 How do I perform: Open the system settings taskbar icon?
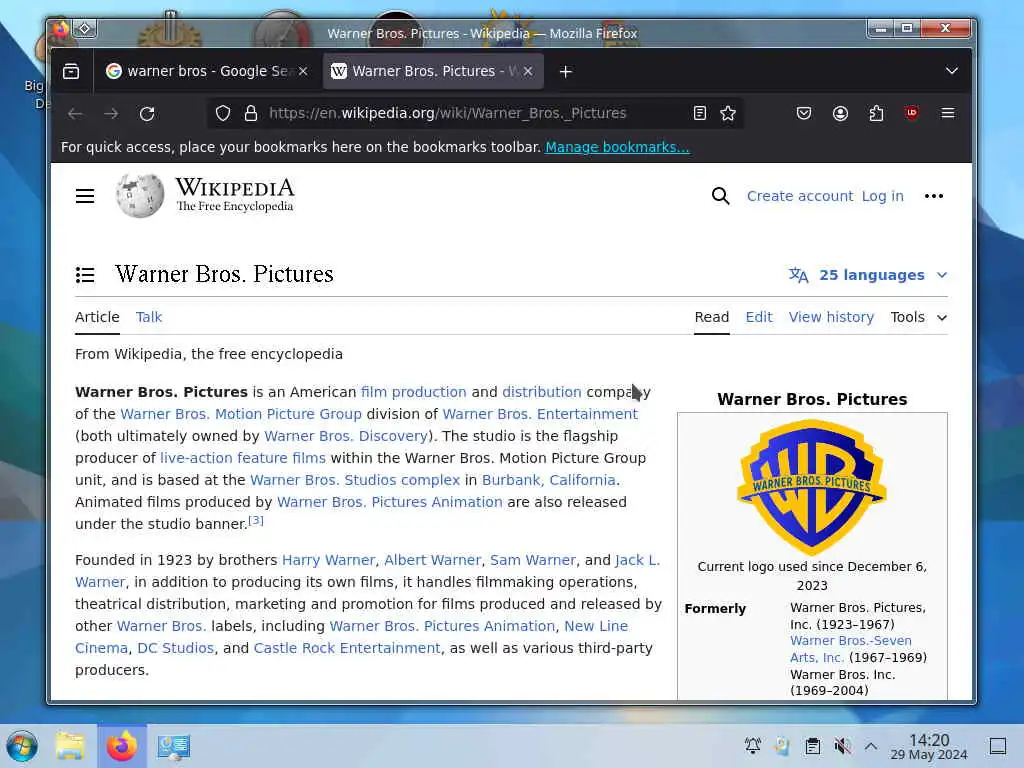[174, 746]
